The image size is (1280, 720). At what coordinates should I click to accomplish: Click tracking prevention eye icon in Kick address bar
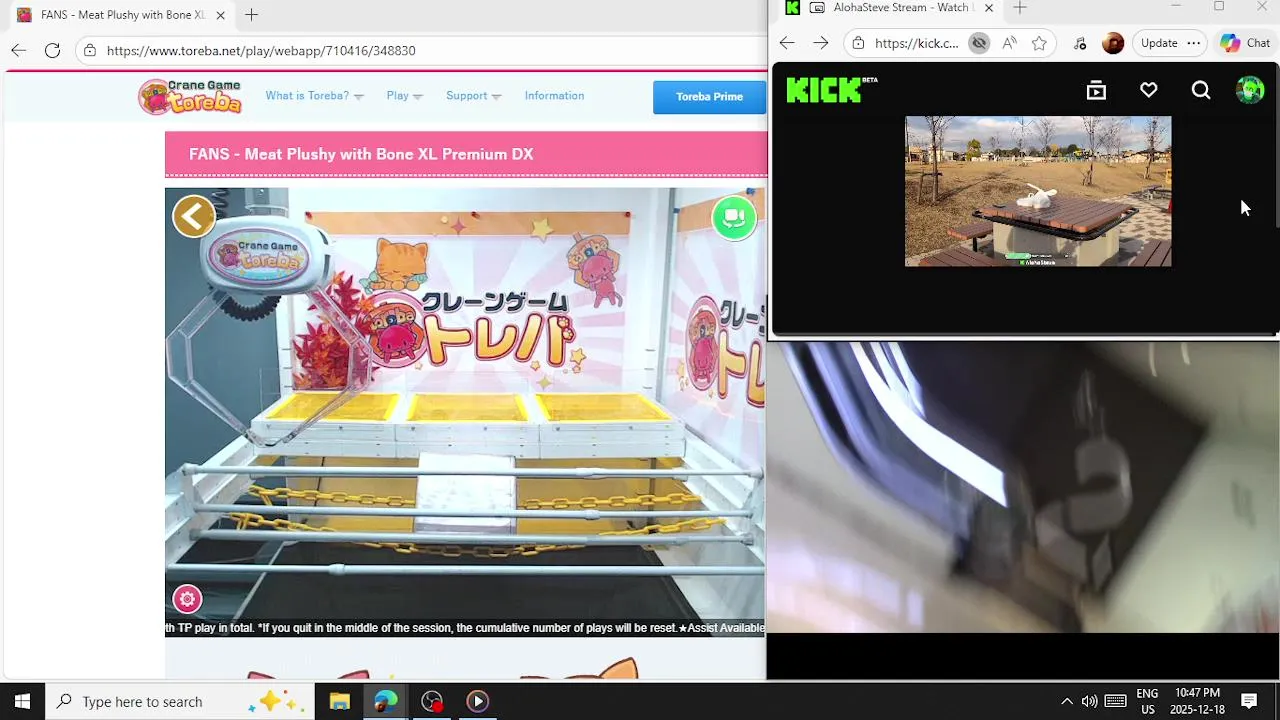979,43
